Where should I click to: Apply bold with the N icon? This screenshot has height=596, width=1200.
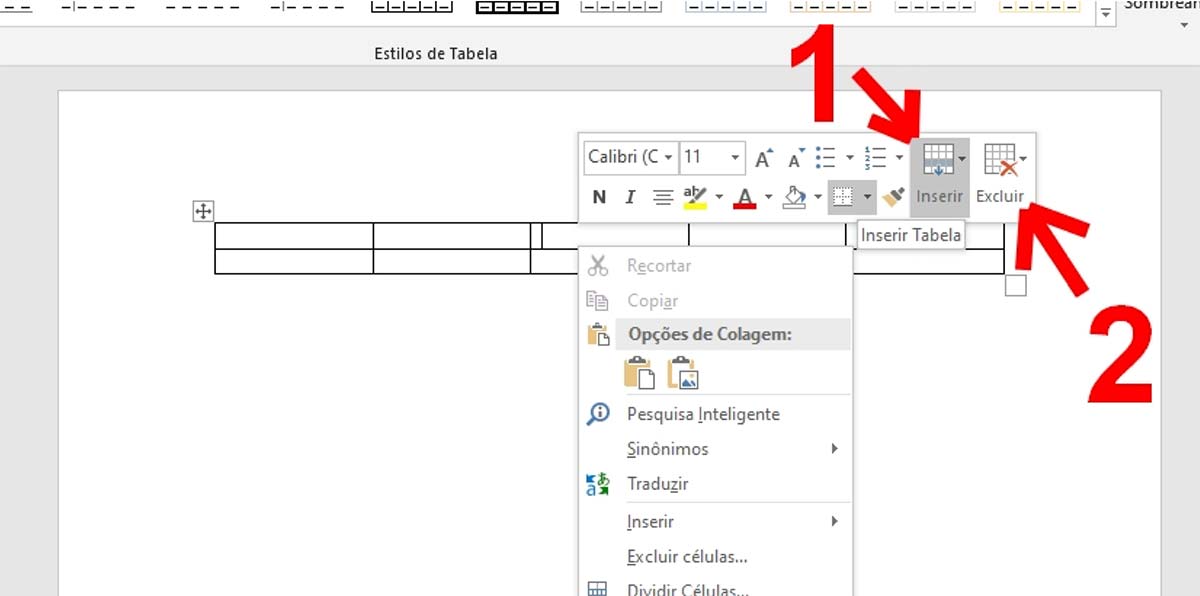[598, 197]
